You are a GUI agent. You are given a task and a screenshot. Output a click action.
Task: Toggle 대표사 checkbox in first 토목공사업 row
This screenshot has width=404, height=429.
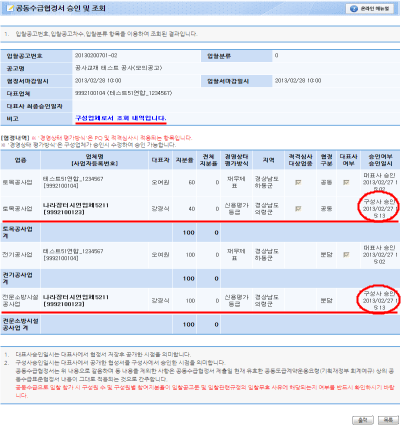(346, 182)
